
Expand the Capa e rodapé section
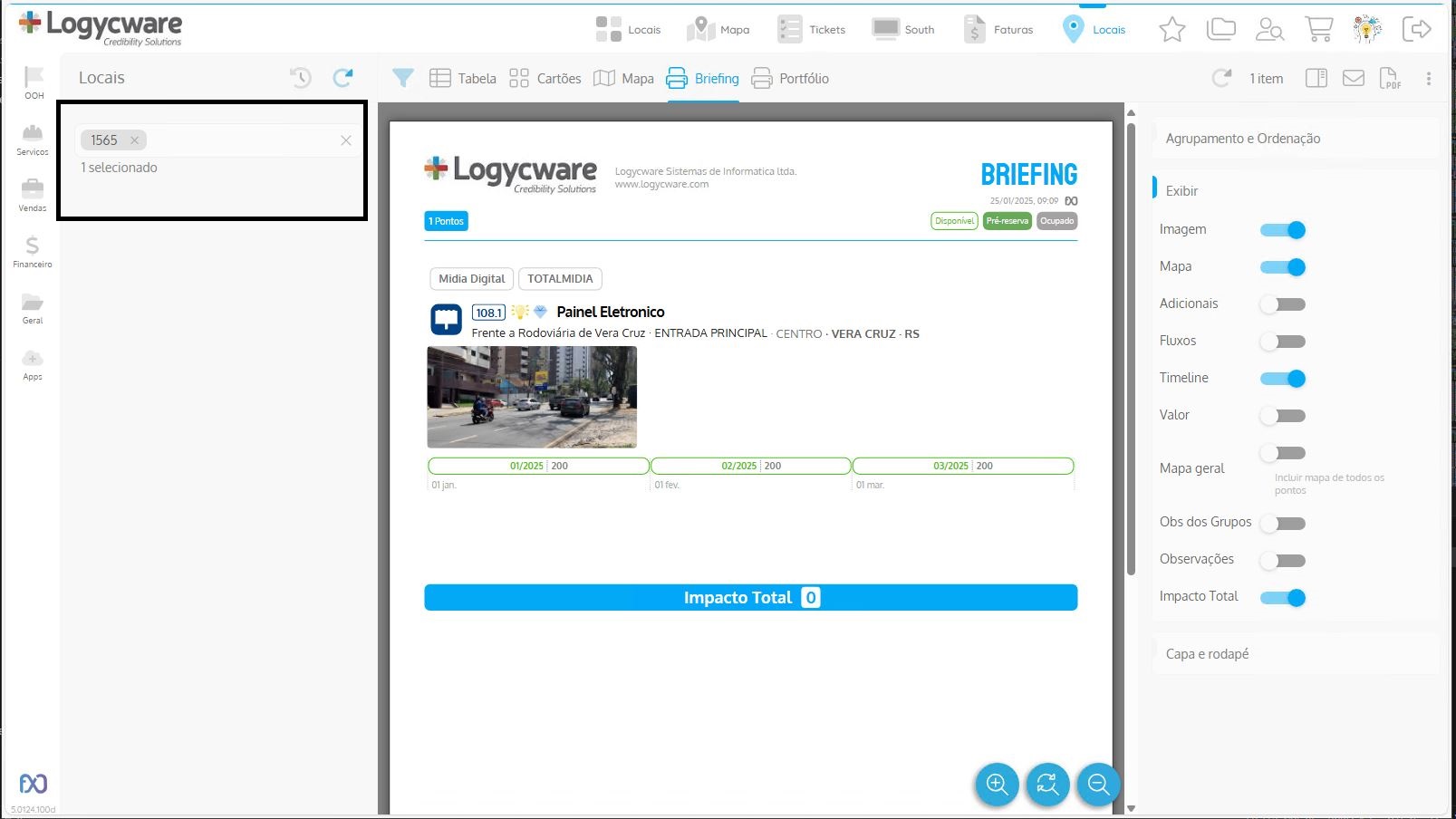(x=1207, y=654)
